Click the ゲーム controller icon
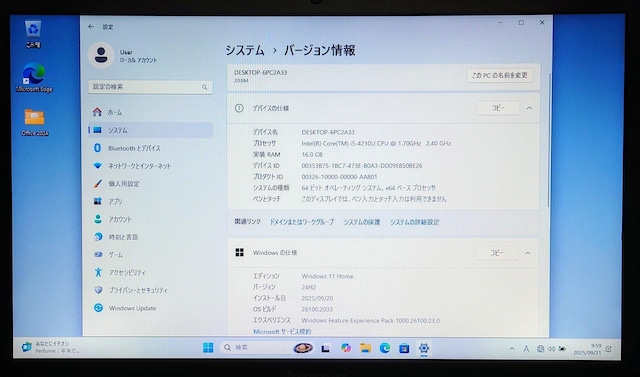The width and height of the screenshot is (640, 377). [x=98, y=254]
